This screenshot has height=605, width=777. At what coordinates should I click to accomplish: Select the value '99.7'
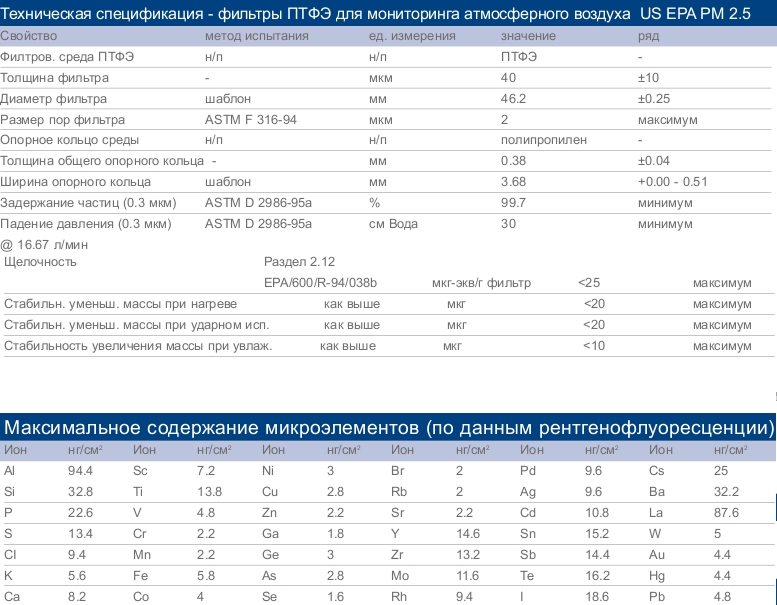(513, 203)
